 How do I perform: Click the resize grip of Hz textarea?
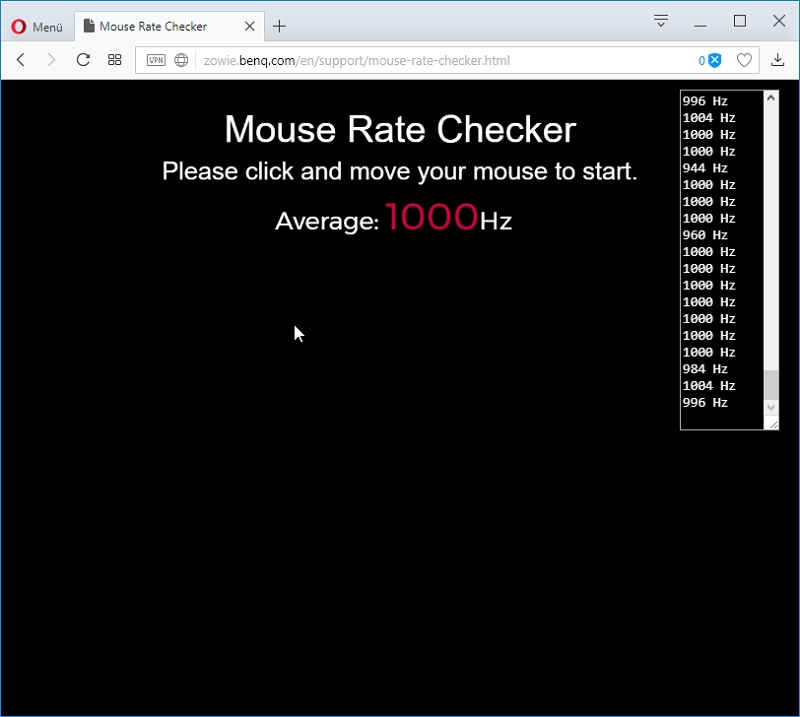coord(773,424)
